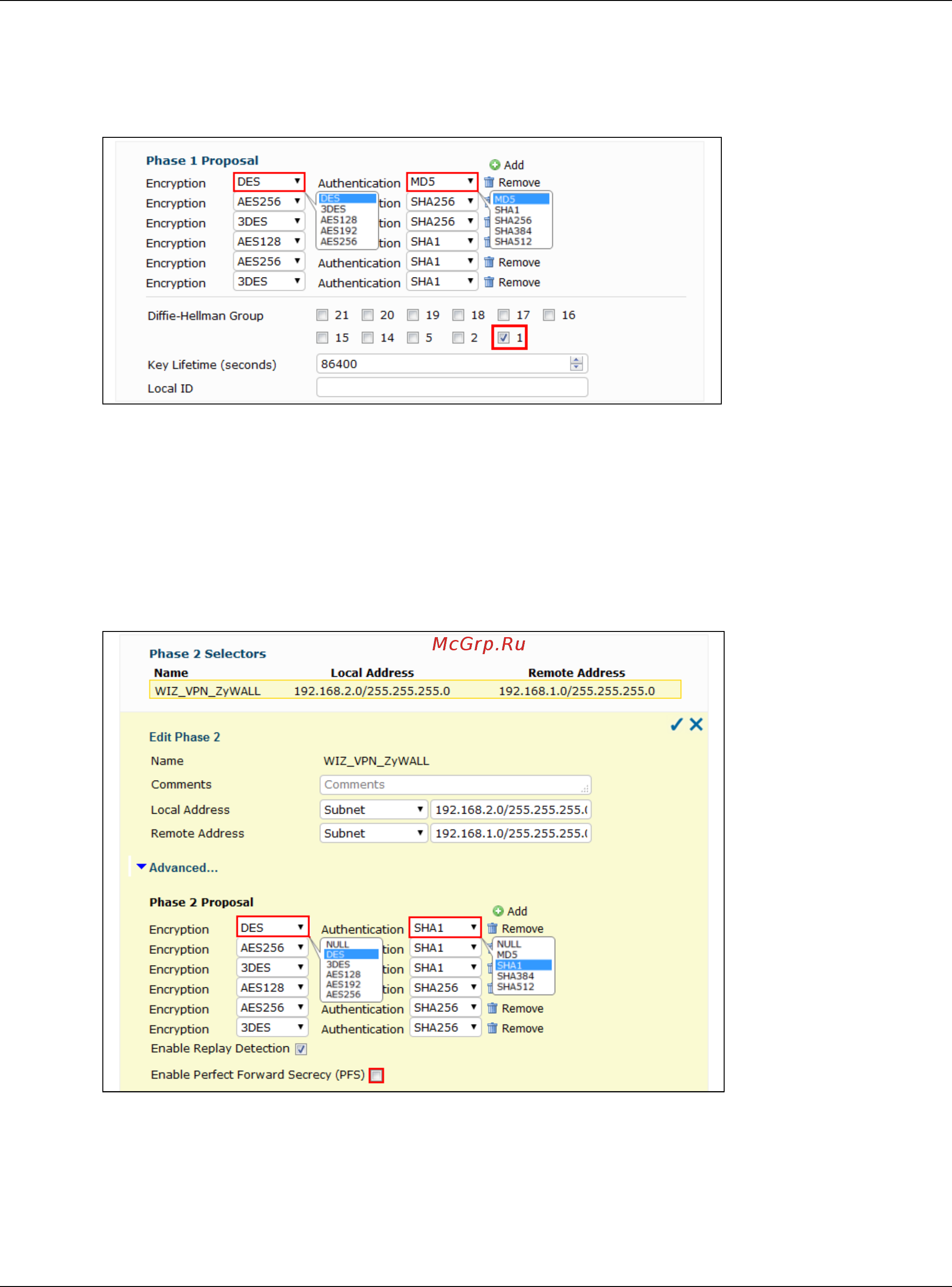952x1287 pixels.
Task: Open Phase 1 AES128 encryption dropdown
Action: pyautogui.click(x=269, y=242)
